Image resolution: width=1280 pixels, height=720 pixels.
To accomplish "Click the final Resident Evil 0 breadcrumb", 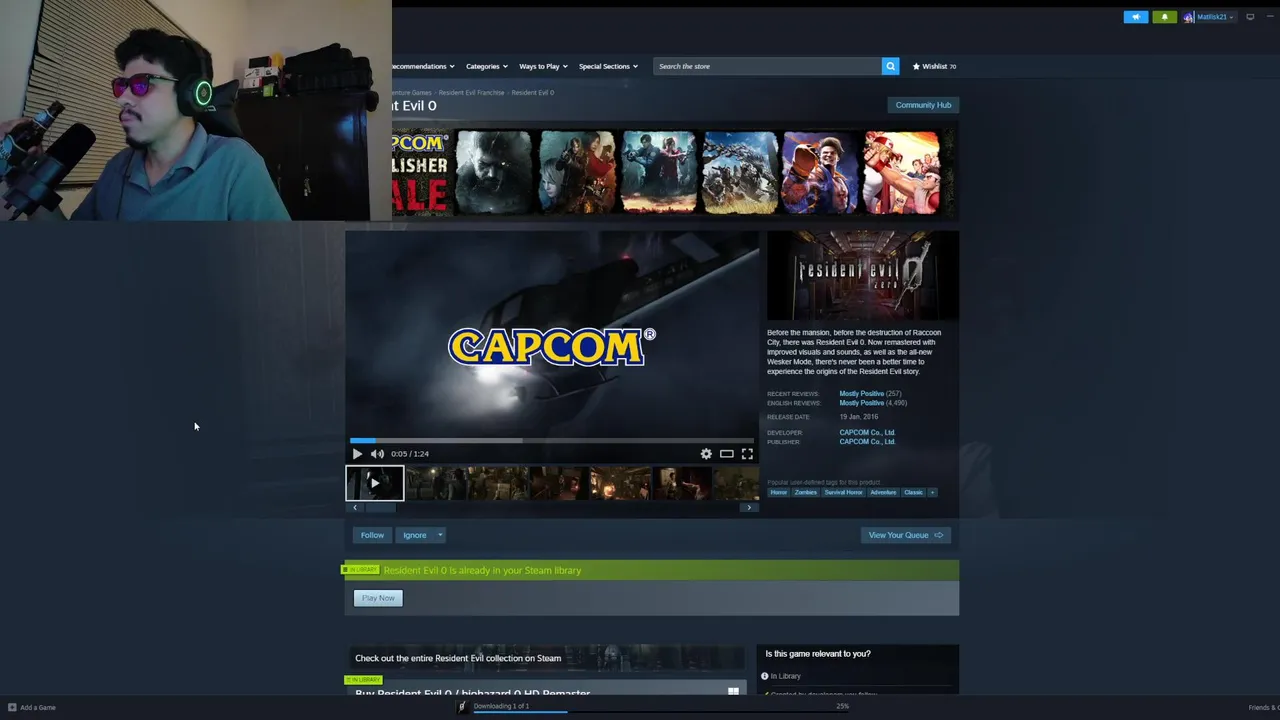I will pos(533,93).
